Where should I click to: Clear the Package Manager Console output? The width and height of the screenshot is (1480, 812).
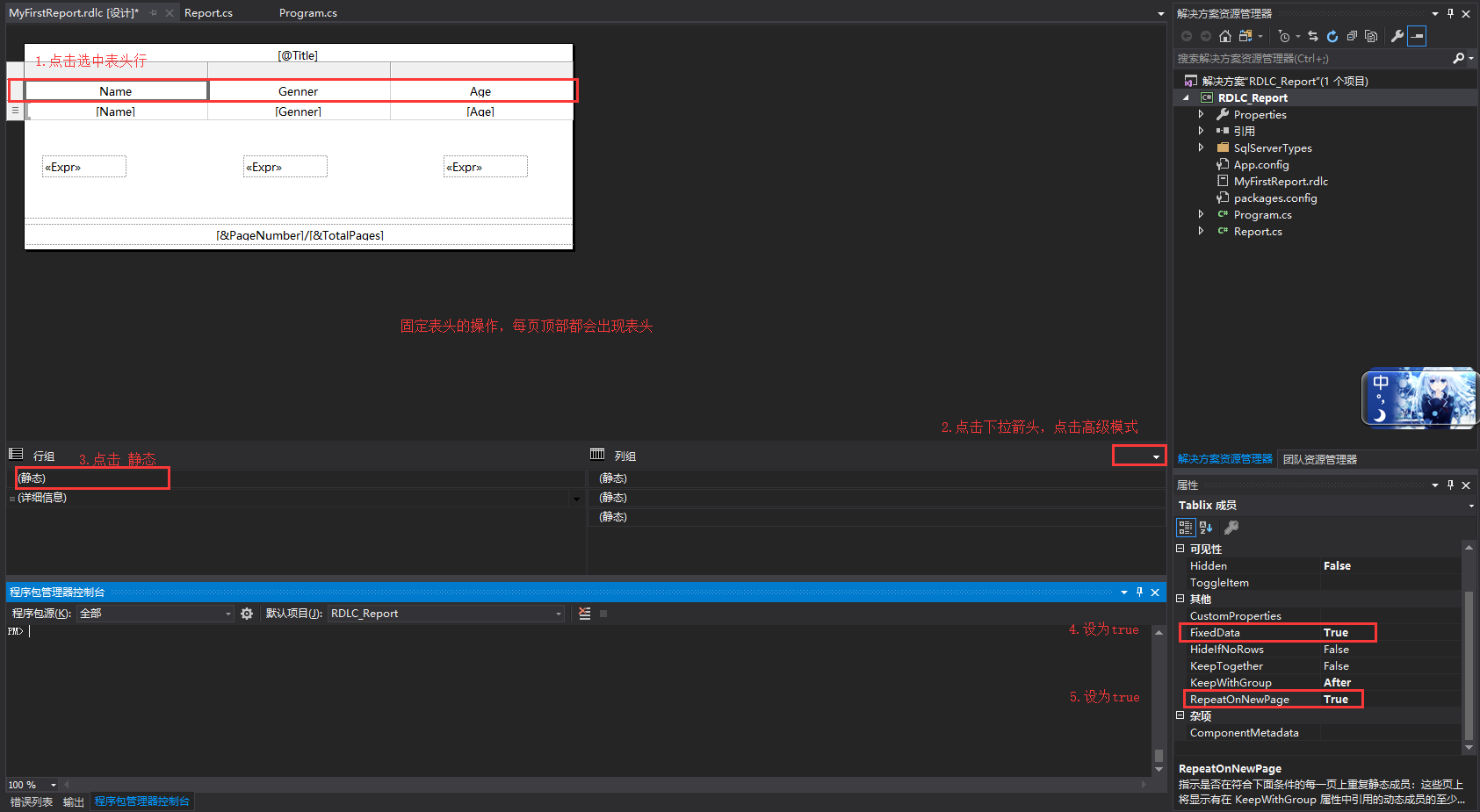(x=585, y=613)
